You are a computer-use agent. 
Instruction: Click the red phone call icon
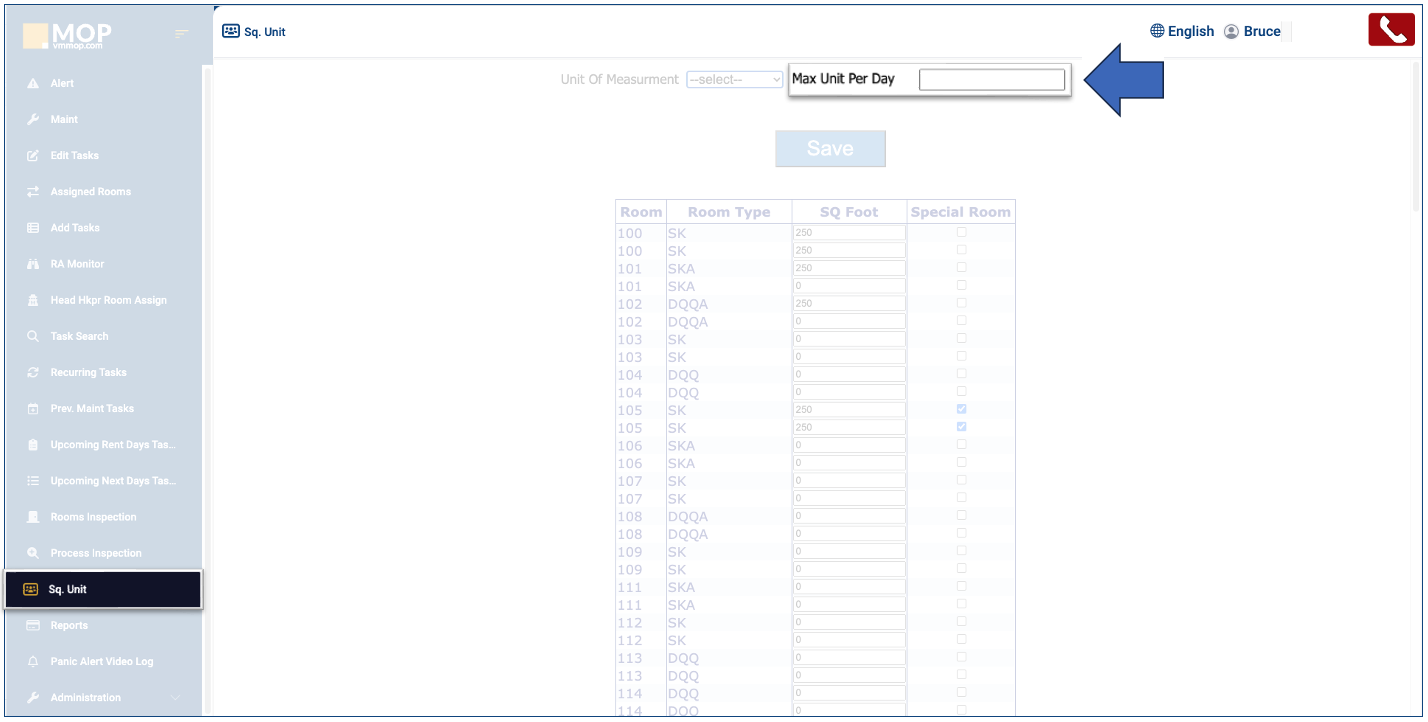tap(1391, 30)
